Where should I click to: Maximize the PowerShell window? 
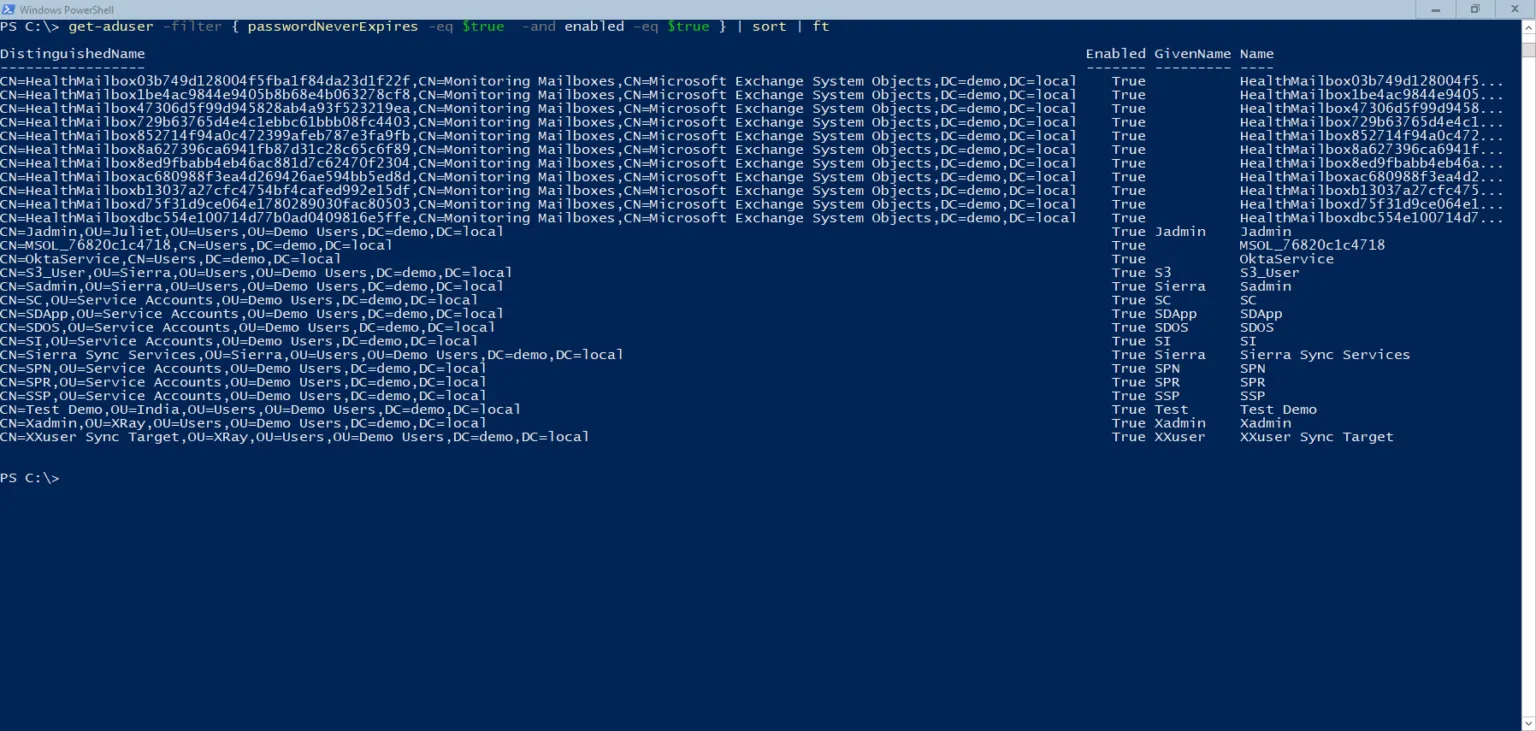coord(1475,9)
